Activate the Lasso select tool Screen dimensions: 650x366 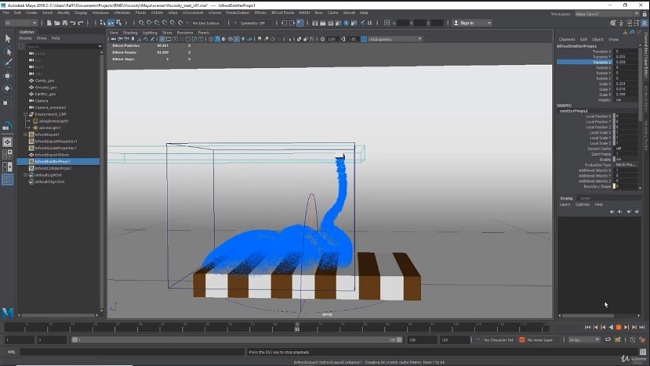click(x=7, y=51)
